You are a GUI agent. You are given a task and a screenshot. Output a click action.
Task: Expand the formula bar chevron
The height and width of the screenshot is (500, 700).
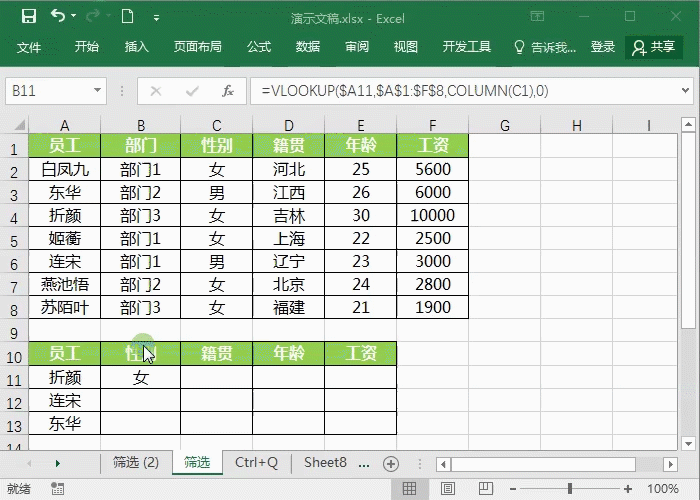(x=685, y=91)
